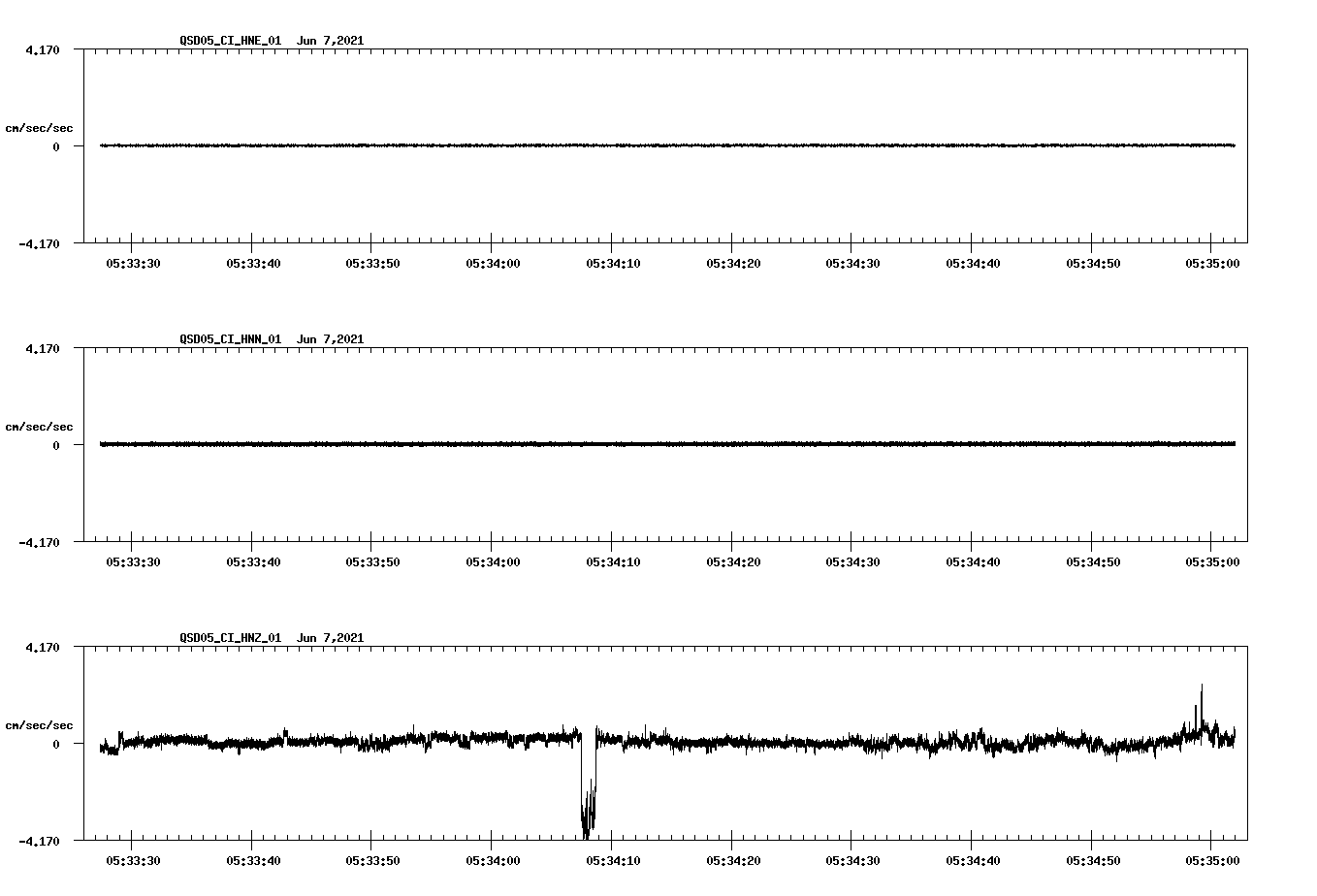Click the 05:34:20 label under HNE plot
1317x896 pixels.
click(x=733, y=264)
